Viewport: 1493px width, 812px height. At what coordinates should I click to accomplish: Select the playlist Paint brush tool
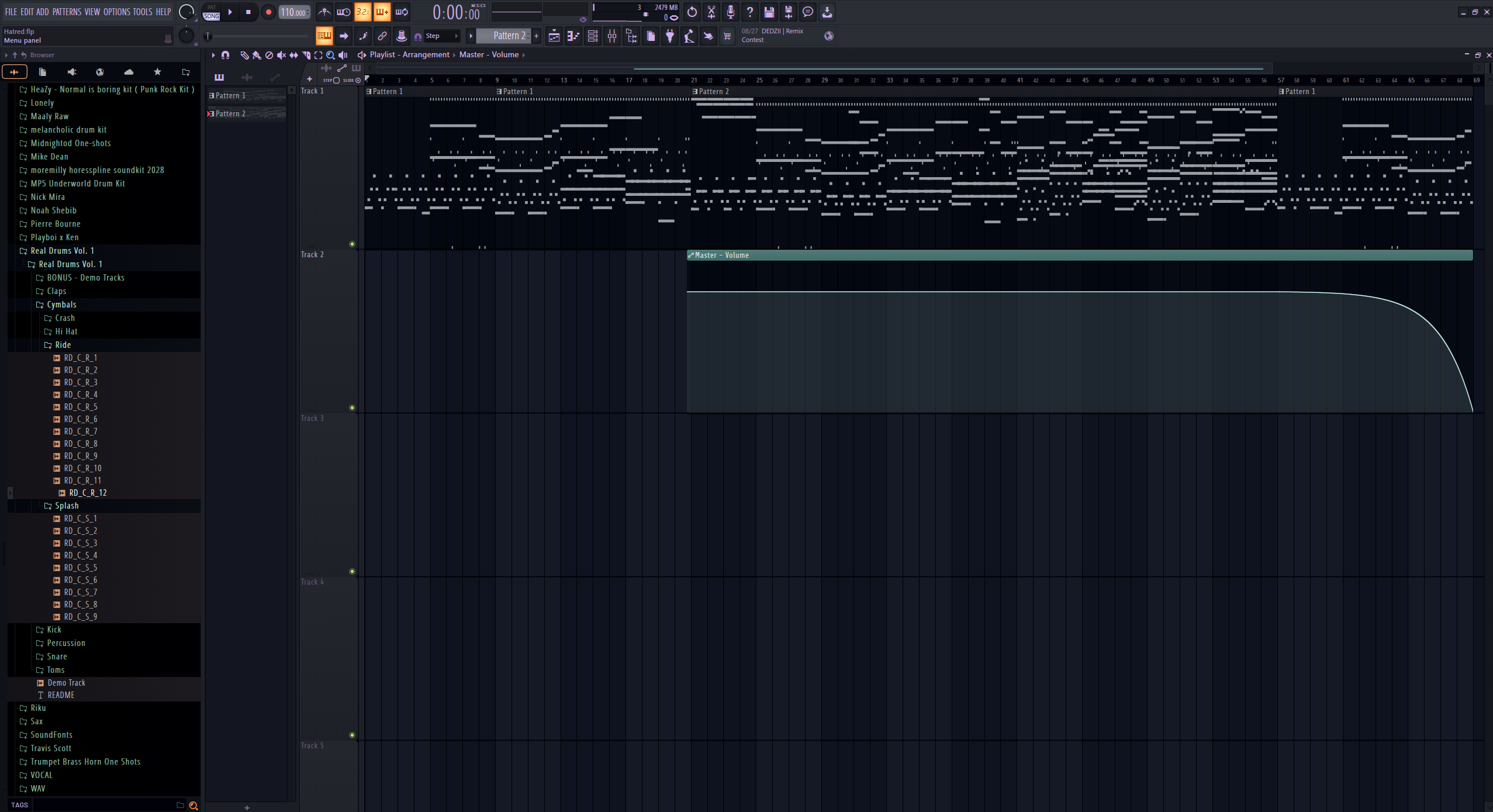click(x=257, y=55)
